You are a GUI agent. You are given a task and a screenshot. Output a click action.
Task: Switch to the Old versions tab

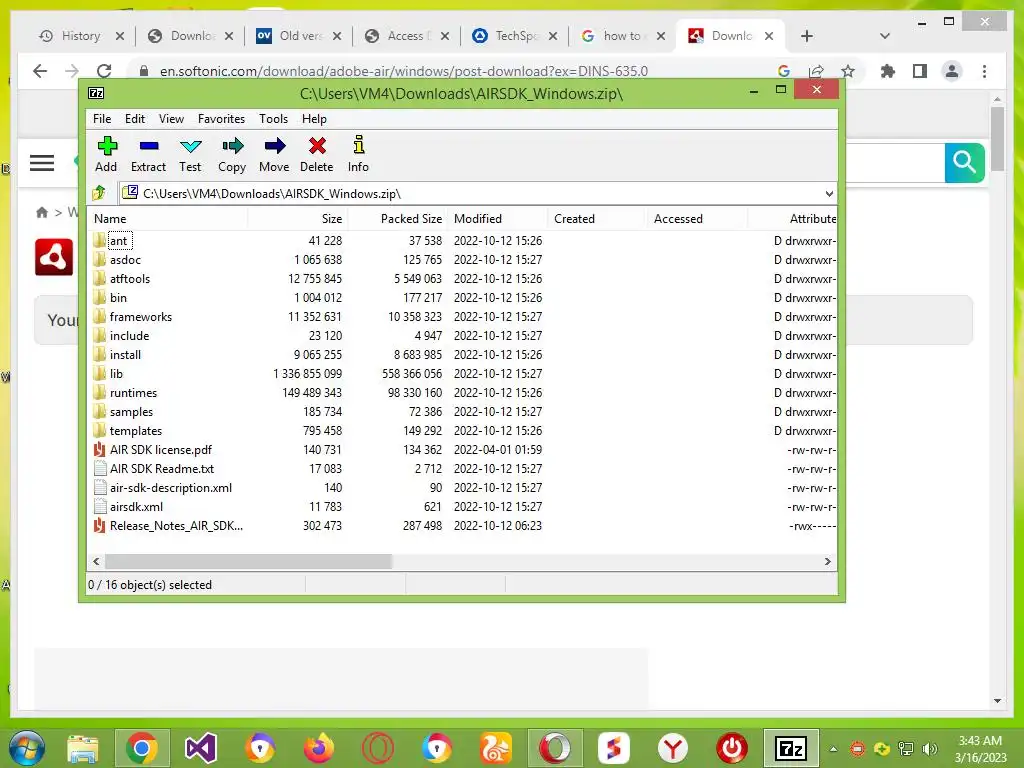tap(300, 36)
